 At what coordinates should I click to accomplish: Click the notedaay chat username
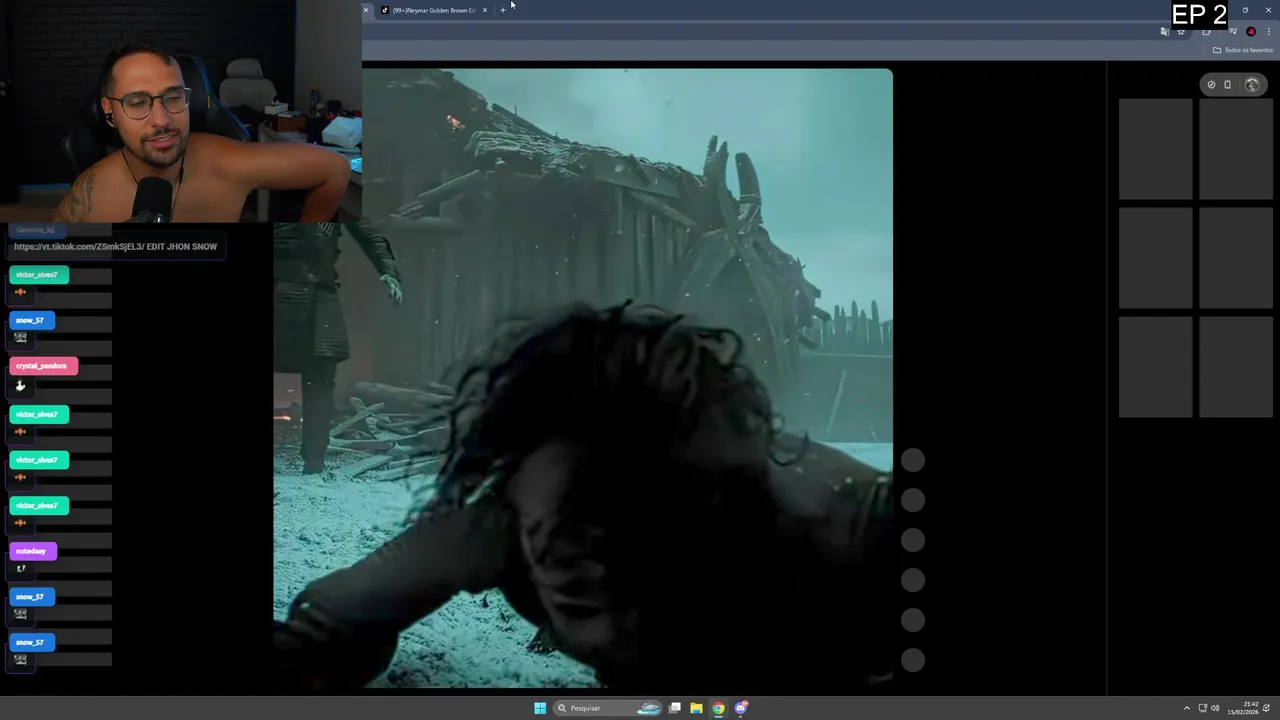33,551
